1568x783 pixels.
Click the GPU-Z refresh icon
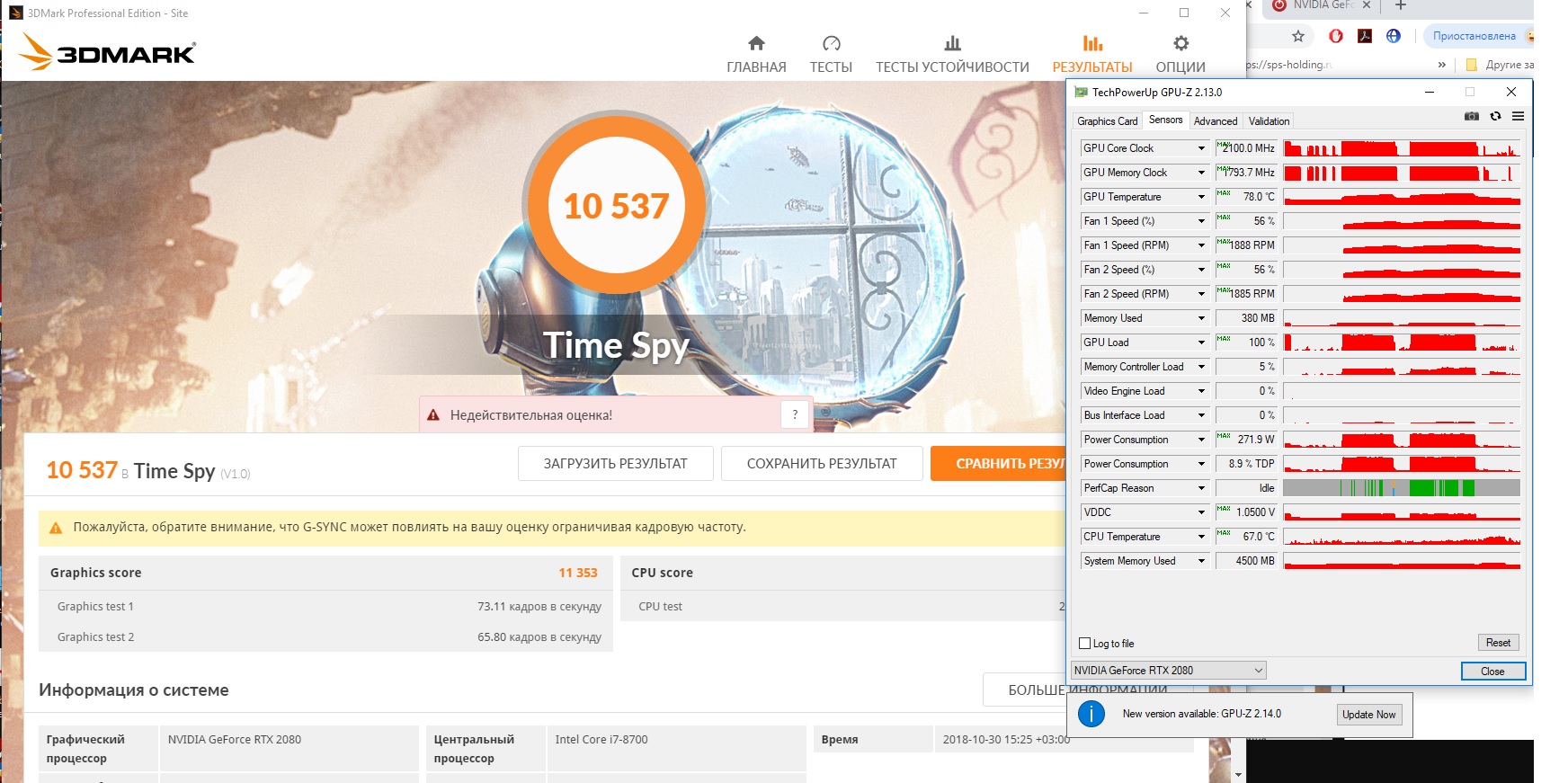click(1495, 116)
